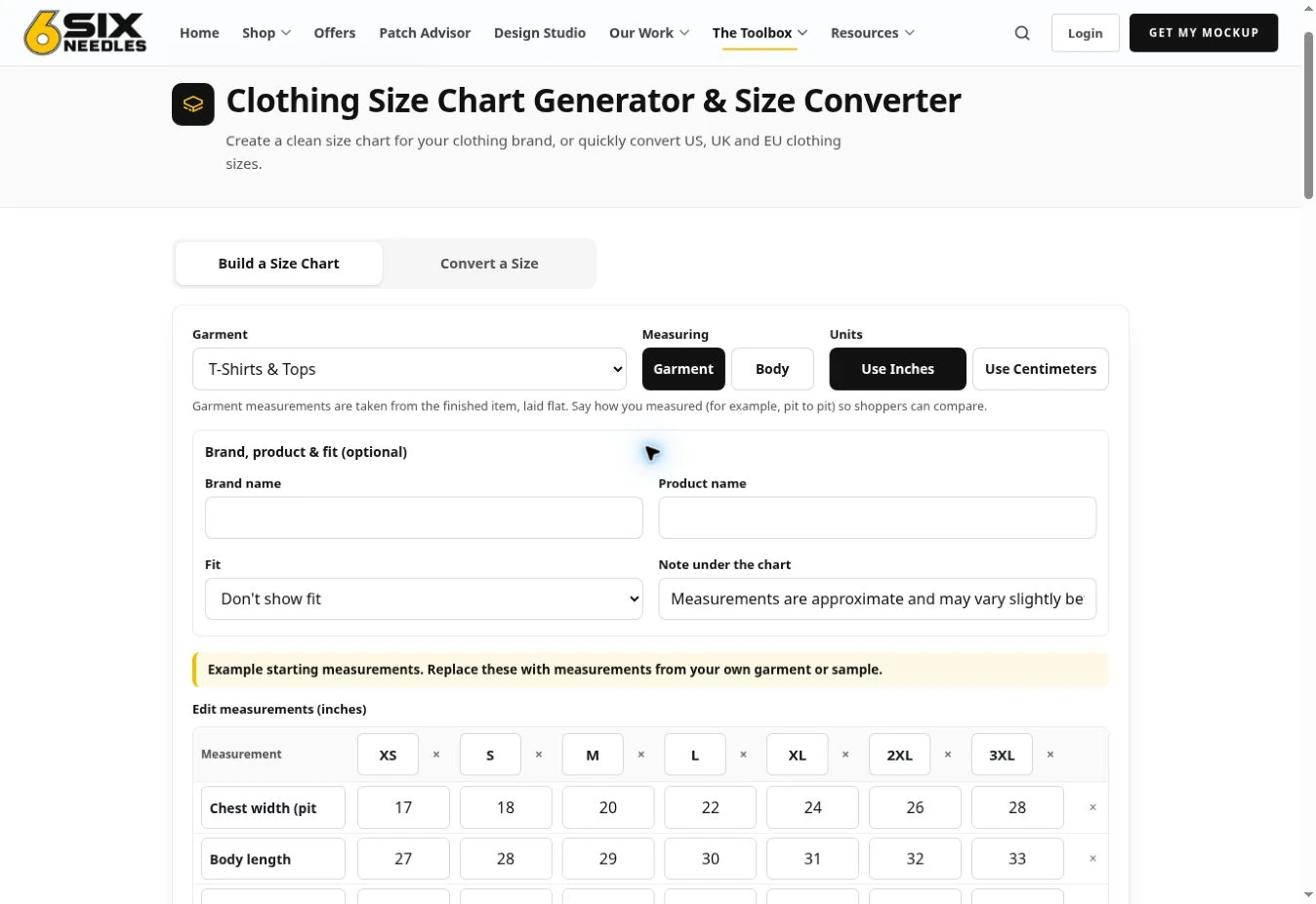Go to the Home page
Image resolution: width=1316 pixels, height=904 pixels.
click(199, 33)
